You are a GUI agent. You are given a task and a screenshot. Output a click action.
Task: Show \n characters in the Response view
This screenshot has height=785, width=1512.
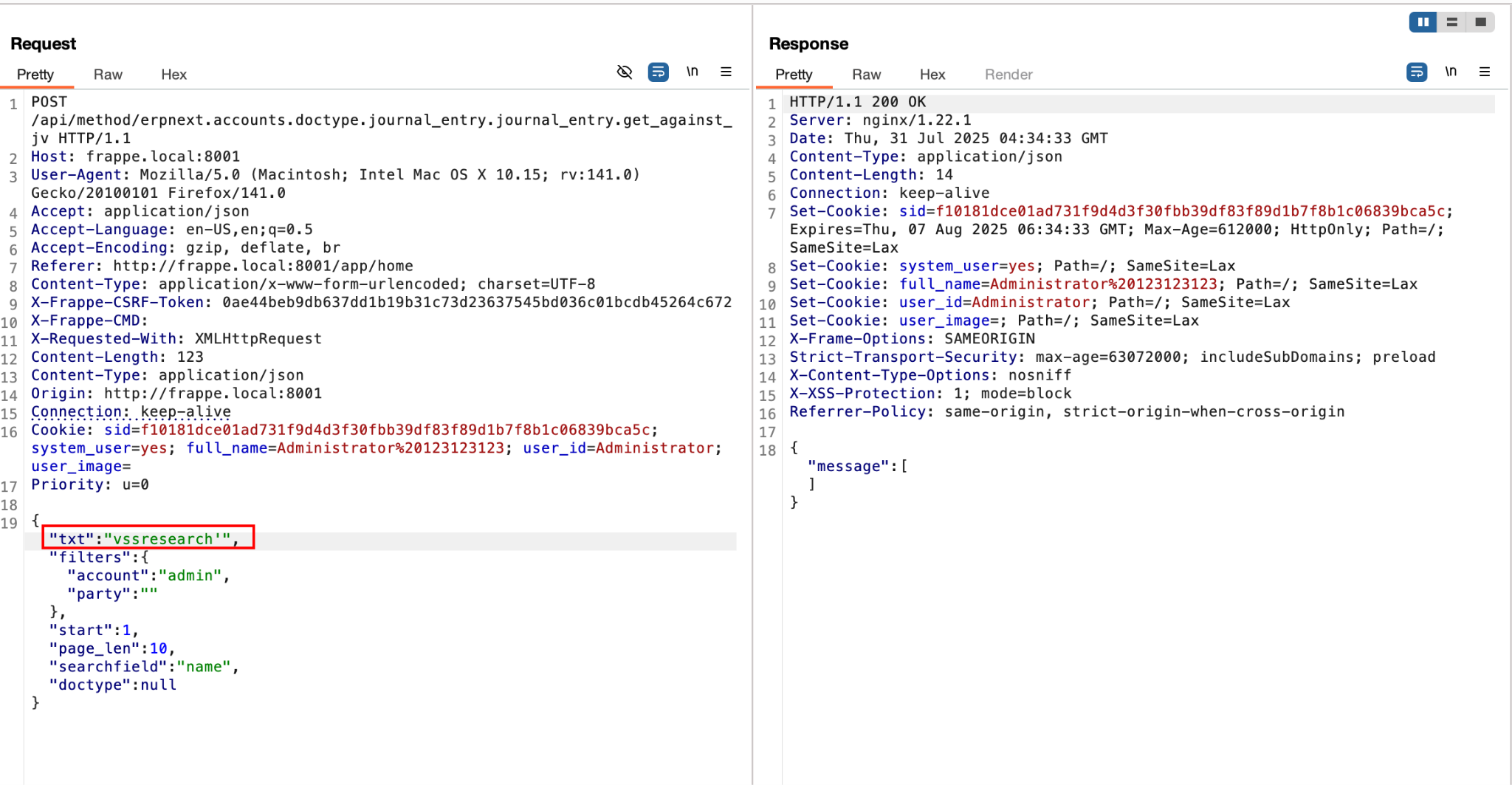pos(1451,72)
